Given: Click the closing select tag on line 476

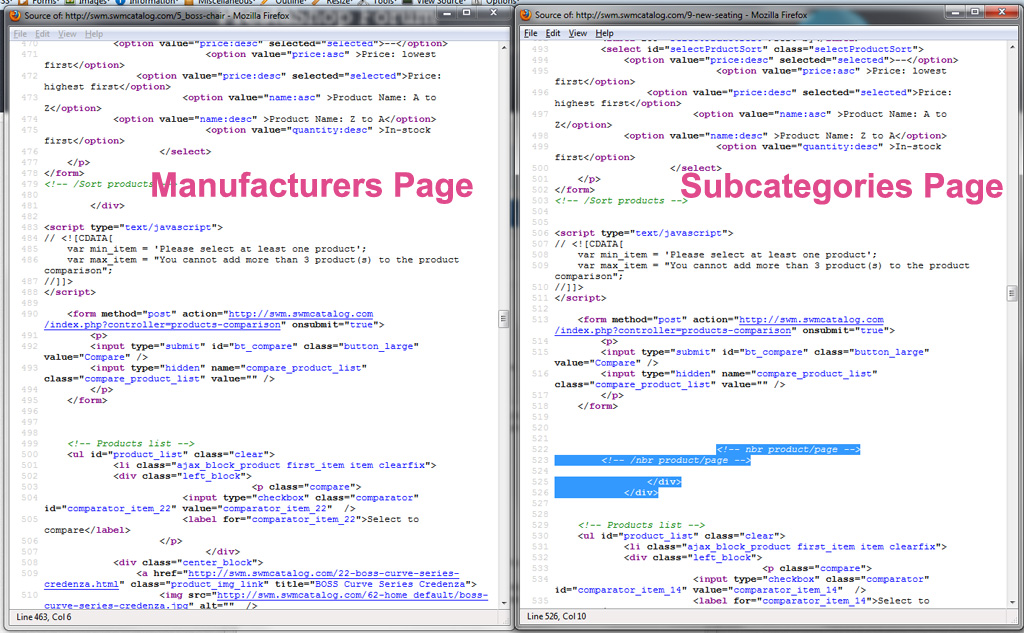Looking at the screenshot, I should [x=185, y=152].
